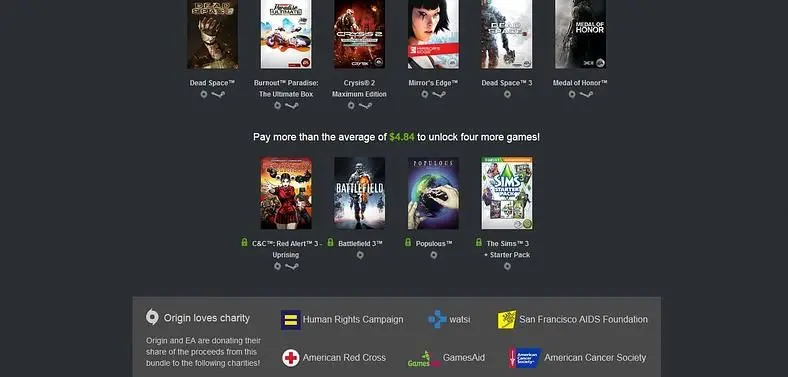Viewport: 788px width, 377px height.
Task: Click Steam icon under Crysis 2 Maximum Edition
Action: [365, 106]
